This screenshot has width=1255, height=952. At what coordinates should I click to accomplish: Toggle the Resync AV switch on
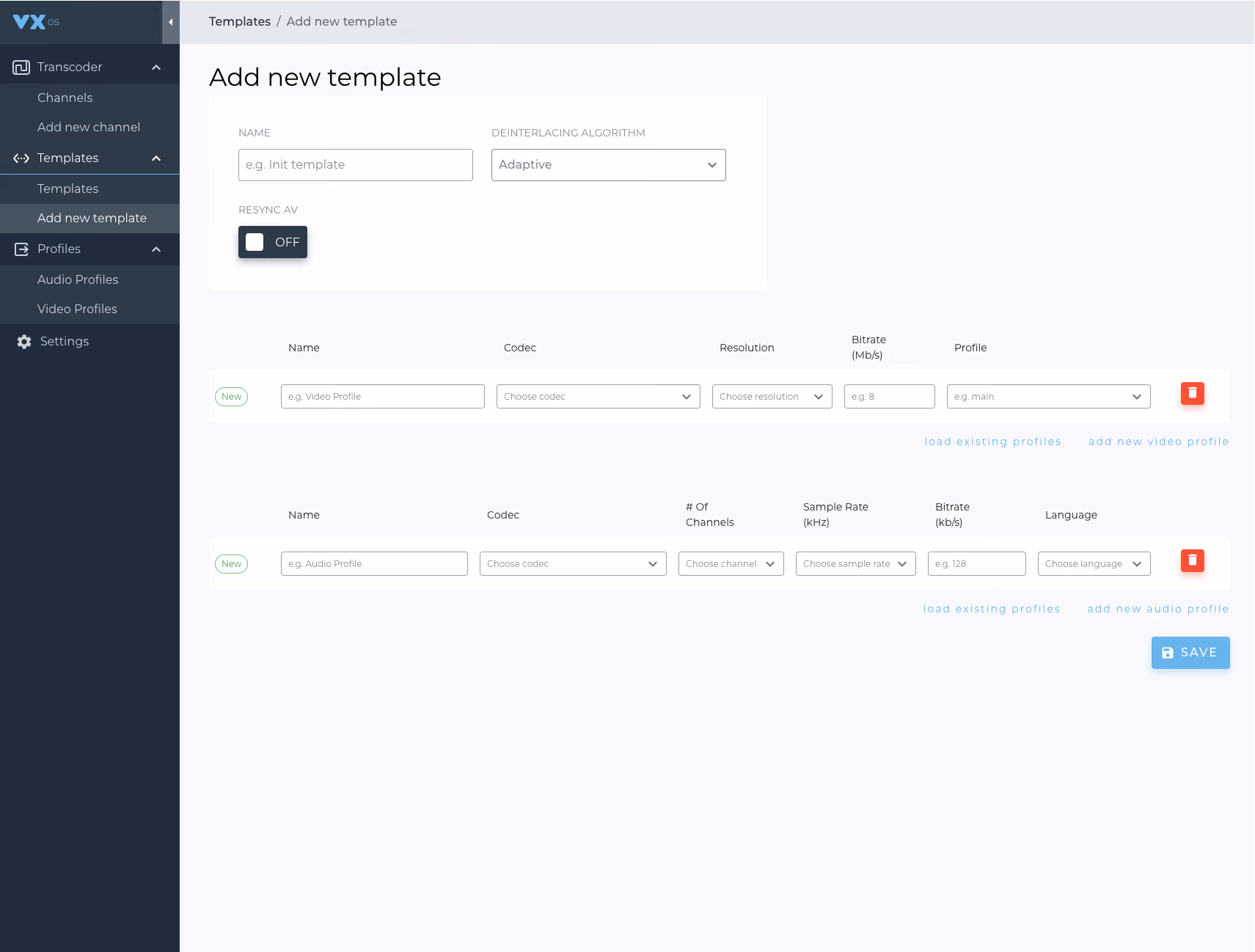pyautogui.click(x=273, y=242)
